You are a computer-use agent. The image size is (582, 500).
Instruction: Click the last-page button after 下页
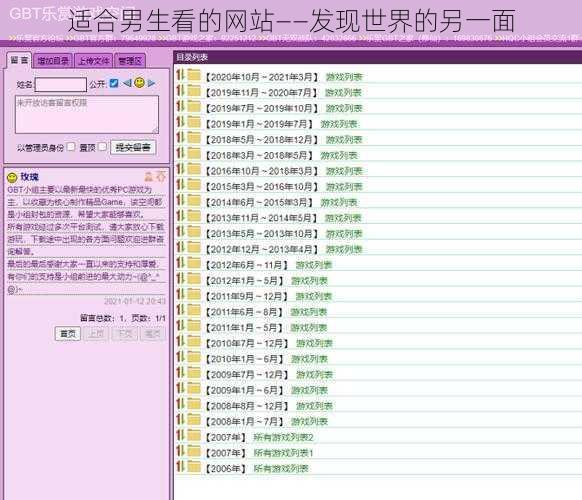tap(153, 334)
